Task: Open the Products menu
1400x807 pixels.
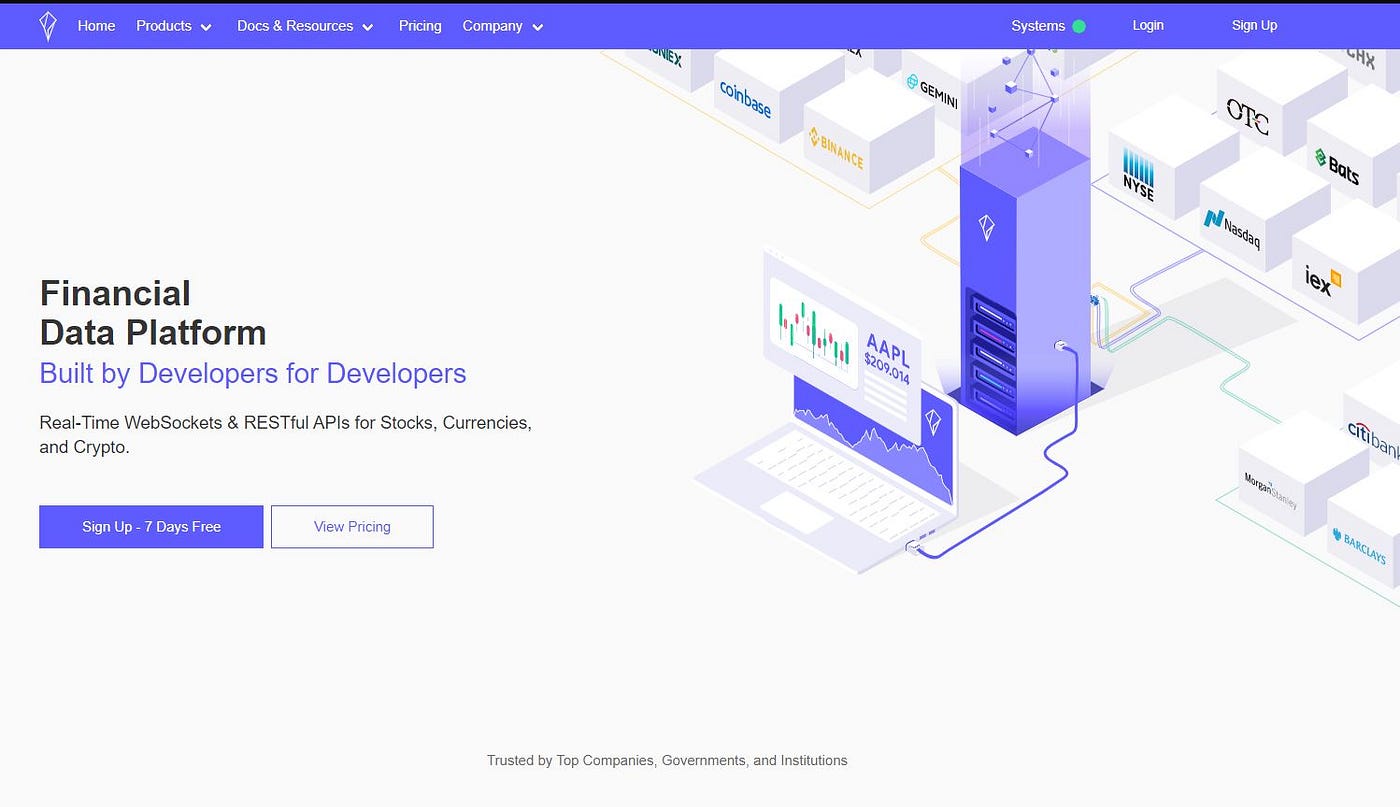Action: tap(164, 26)
